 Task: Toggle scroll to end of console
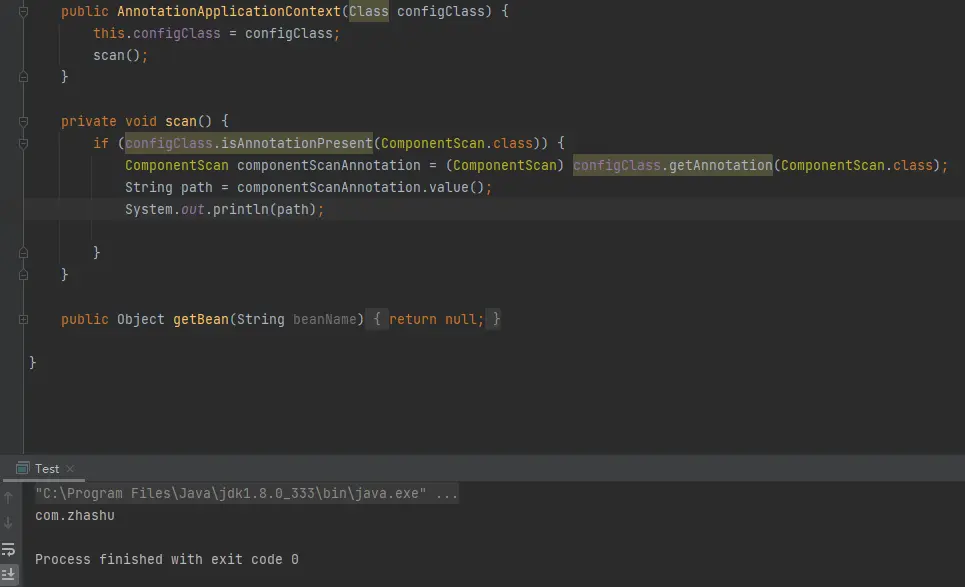click(x=9, y=574)
